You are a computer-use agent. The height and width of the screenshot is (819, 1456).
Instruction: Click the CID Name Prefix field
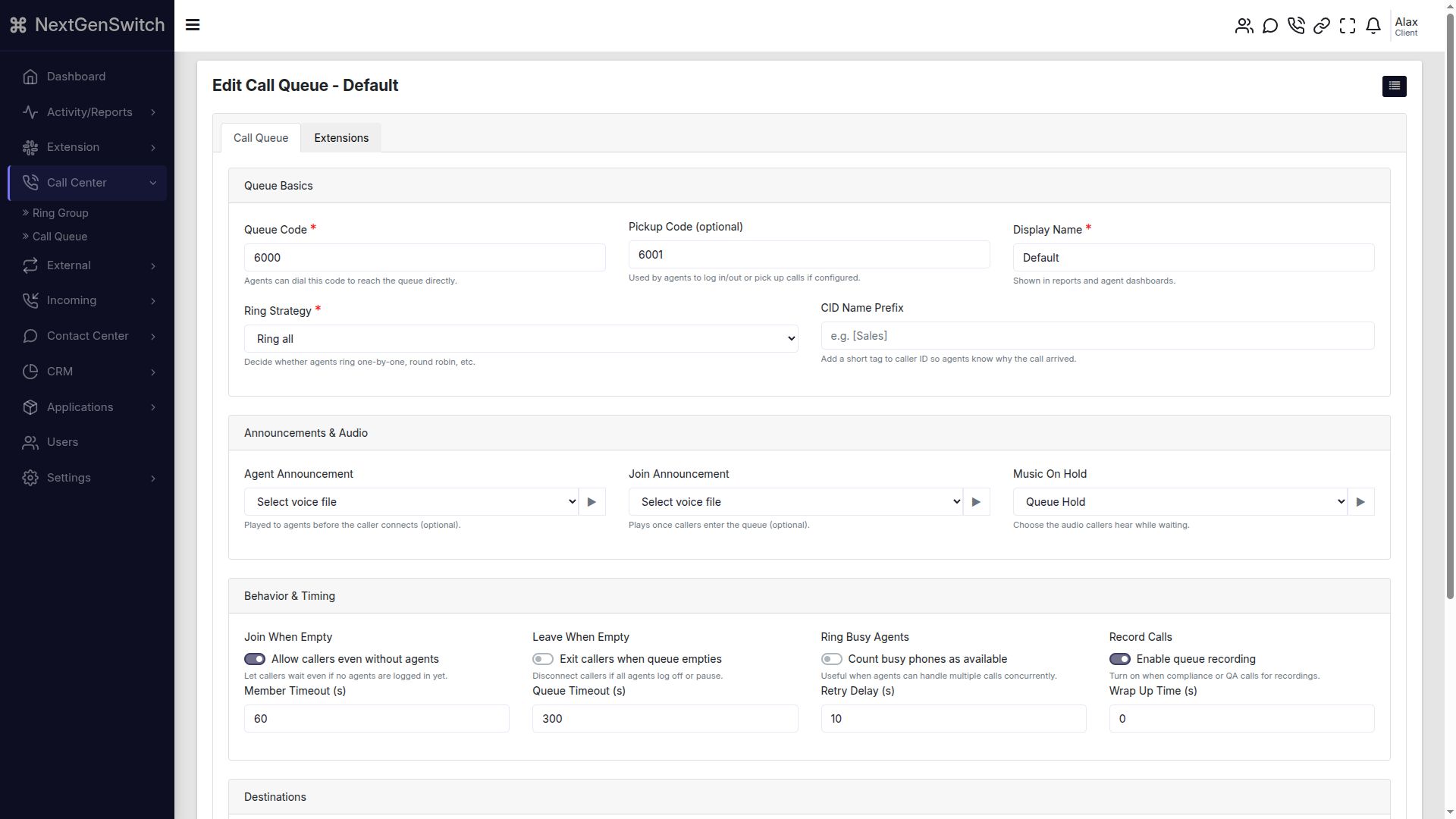pos(1097,336)
